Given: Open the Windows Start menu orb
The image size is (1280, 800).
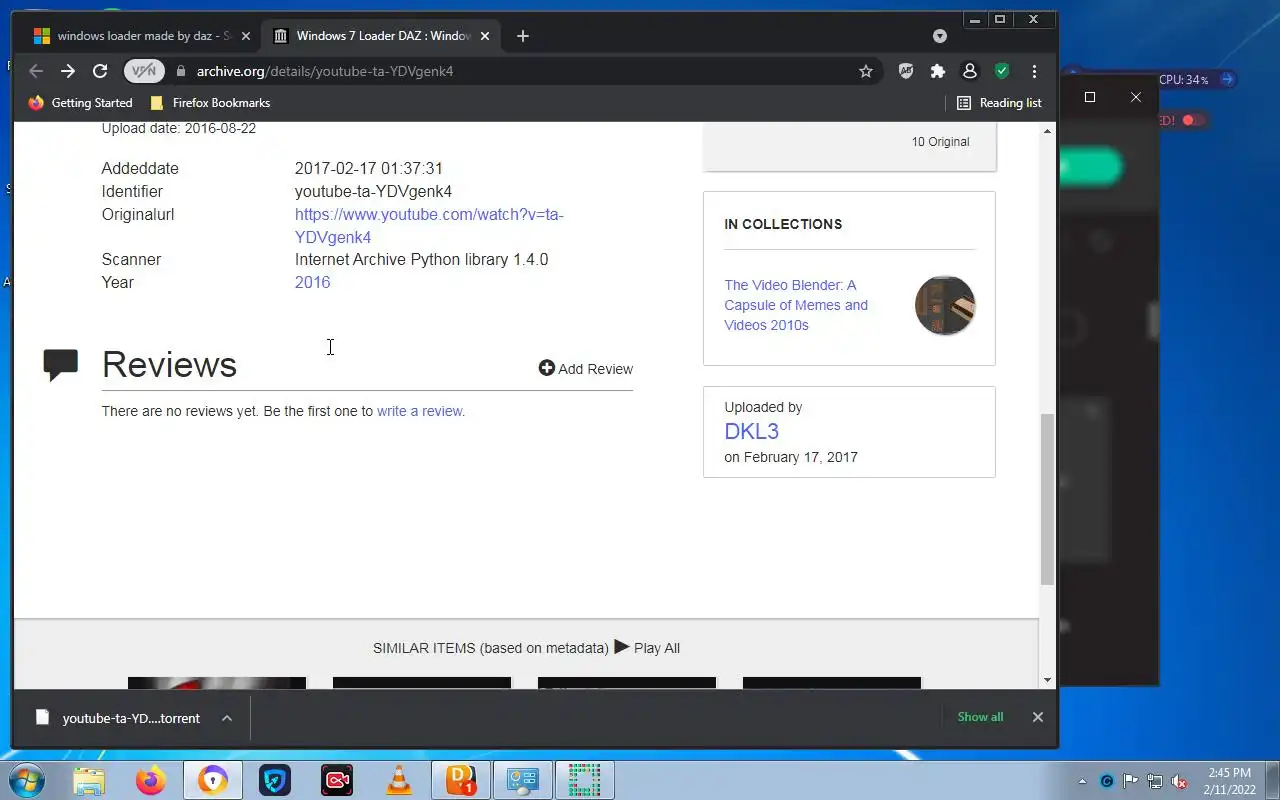Looking at the screenshot, I should [28, 780].
